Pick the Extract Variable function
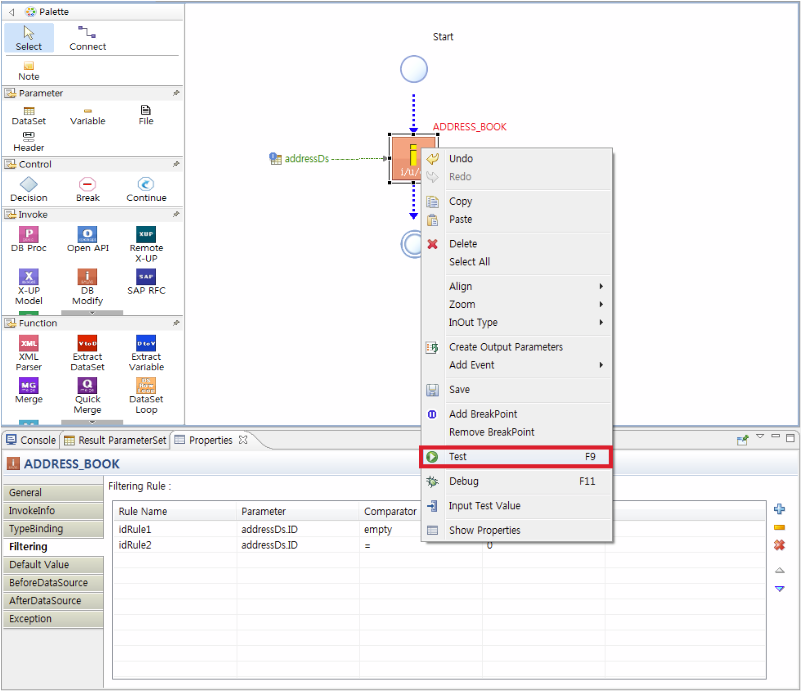The height and width of the screenshot is (692, 802). pos(146,353)
